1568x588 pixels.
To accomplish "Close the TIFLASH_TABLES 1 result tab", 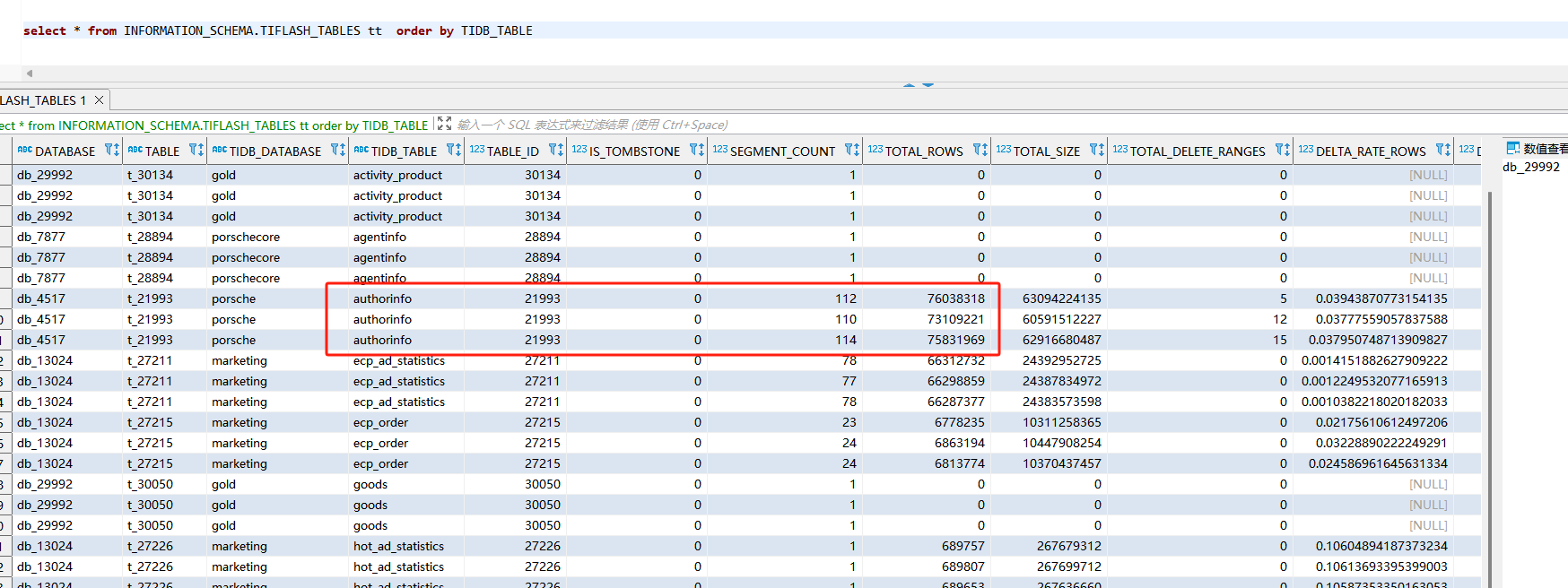I will point(100,100).
